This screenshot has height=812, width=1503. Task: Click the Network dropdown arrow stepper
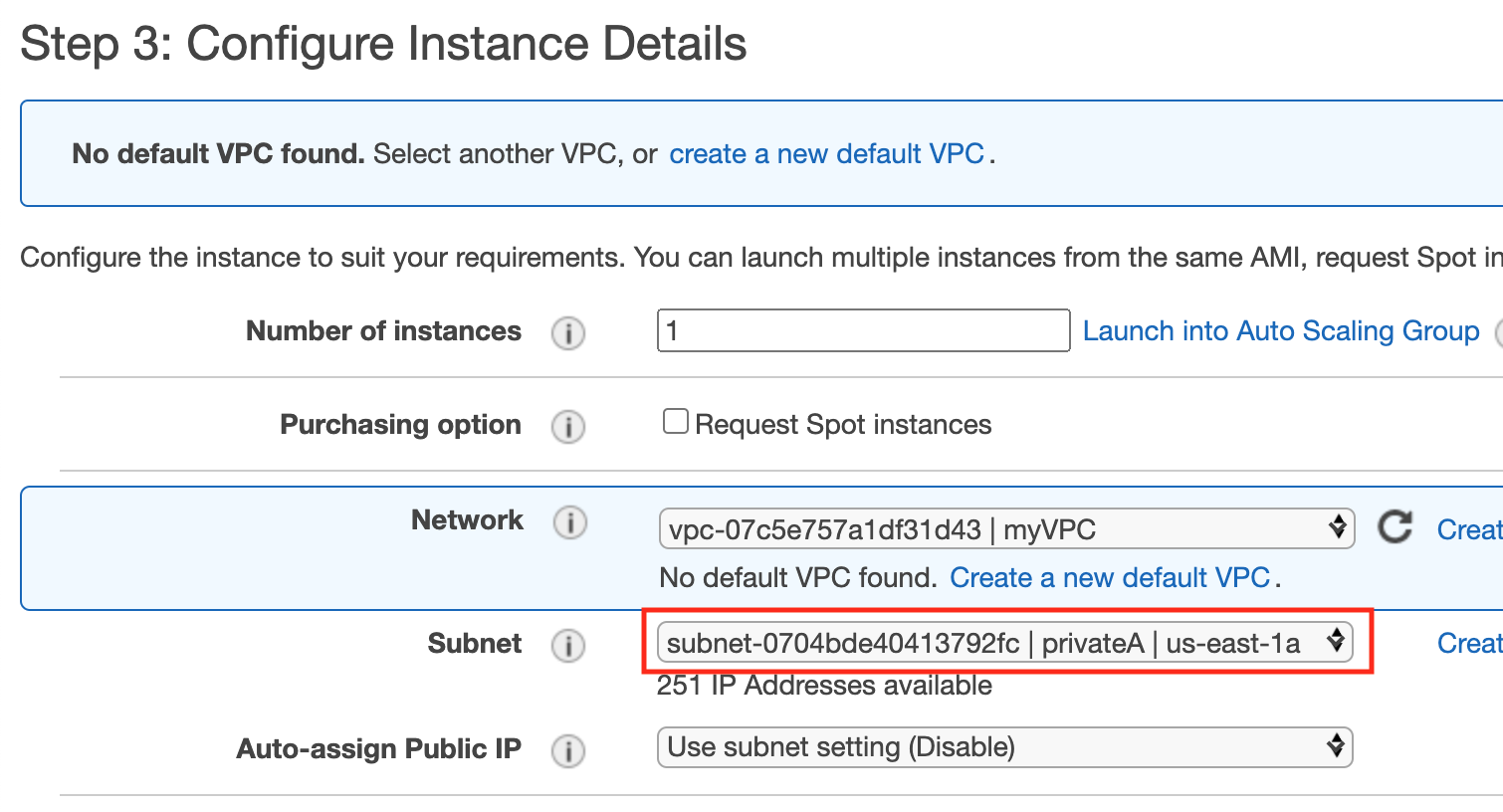point(1337,527)
